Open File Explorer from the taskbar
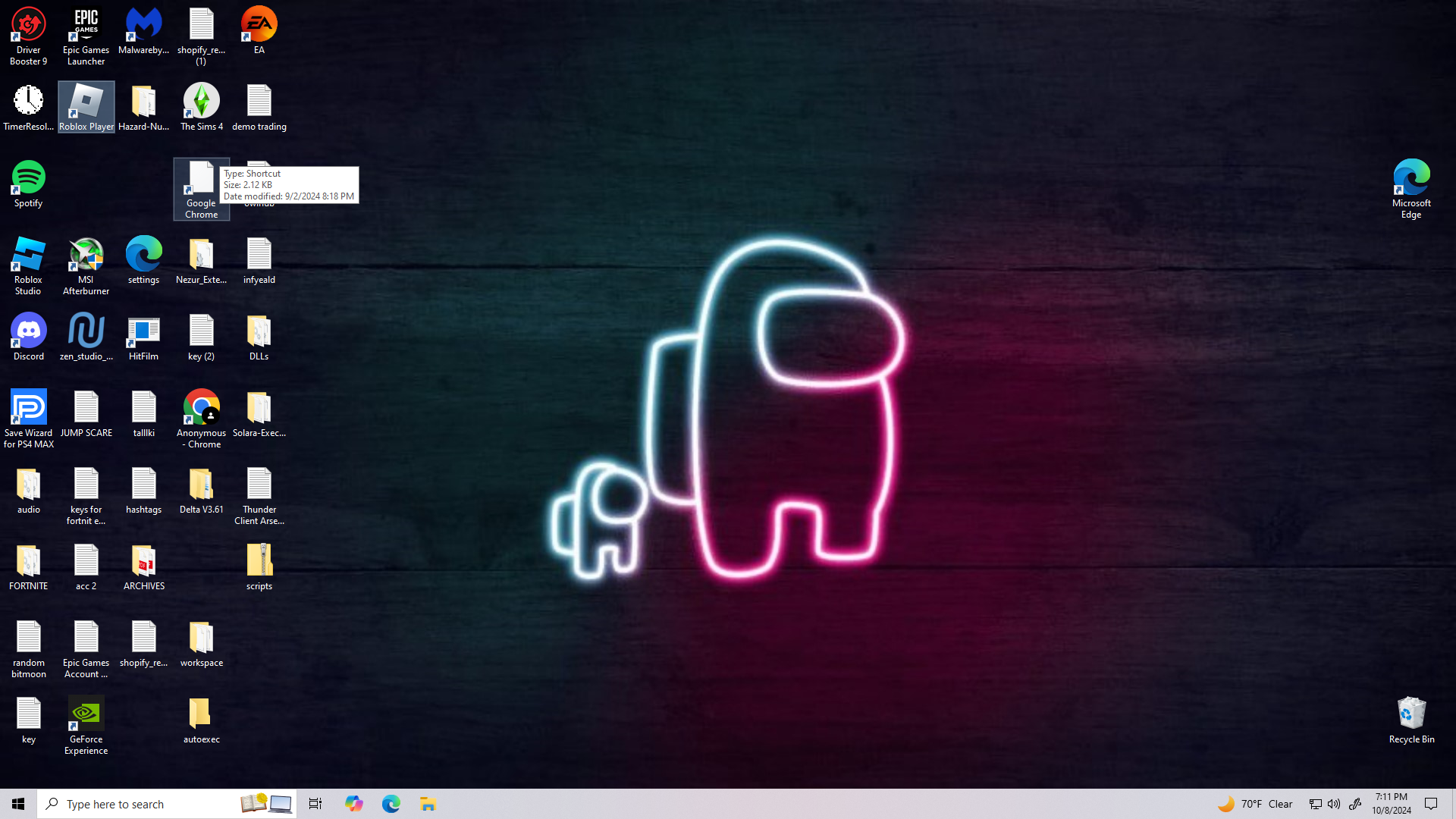Screen dimensions: 1456x819 click(x=428, y=804)
